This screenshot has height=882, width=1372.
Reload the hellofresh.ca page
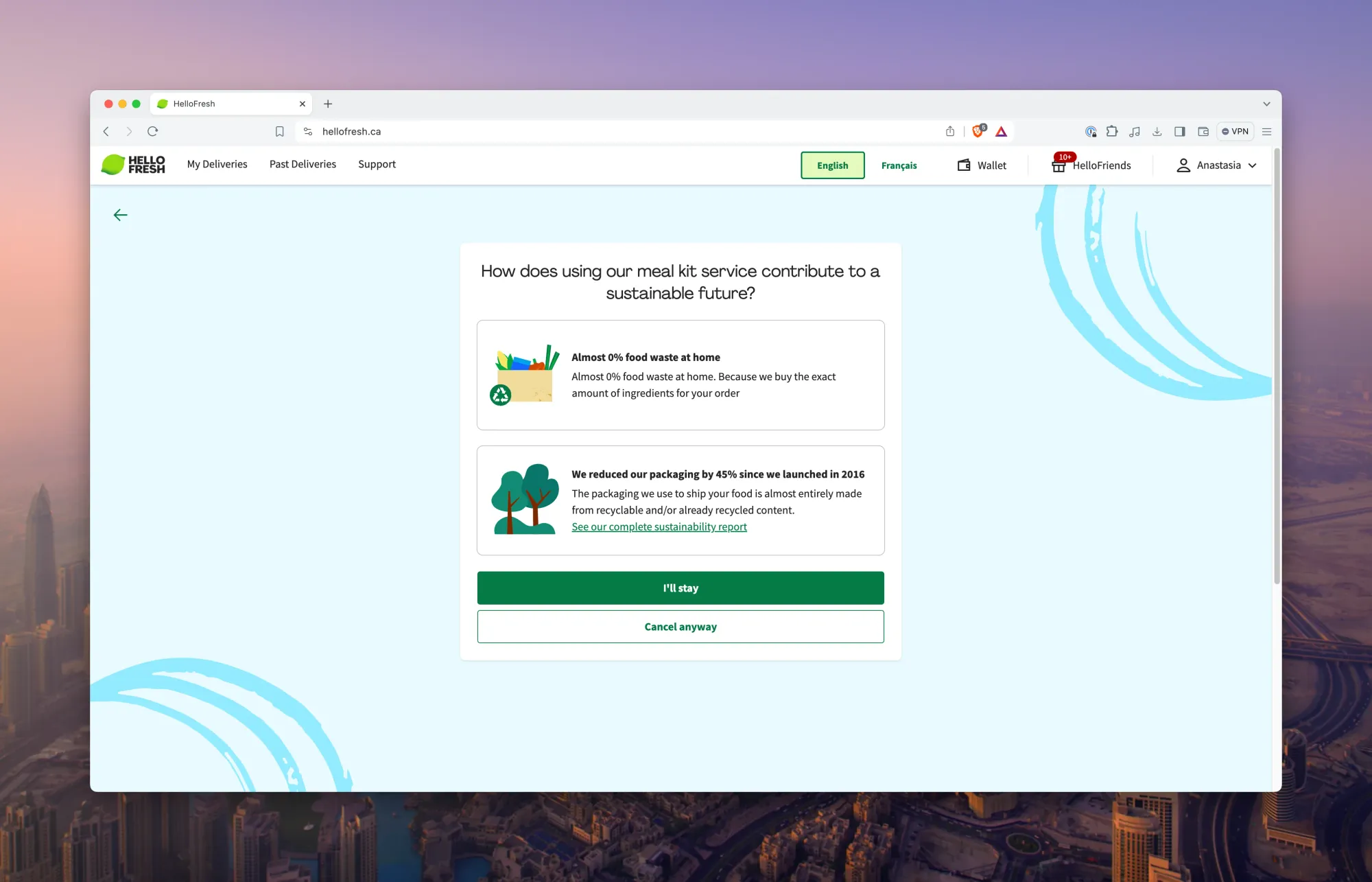tap(152, 131)
